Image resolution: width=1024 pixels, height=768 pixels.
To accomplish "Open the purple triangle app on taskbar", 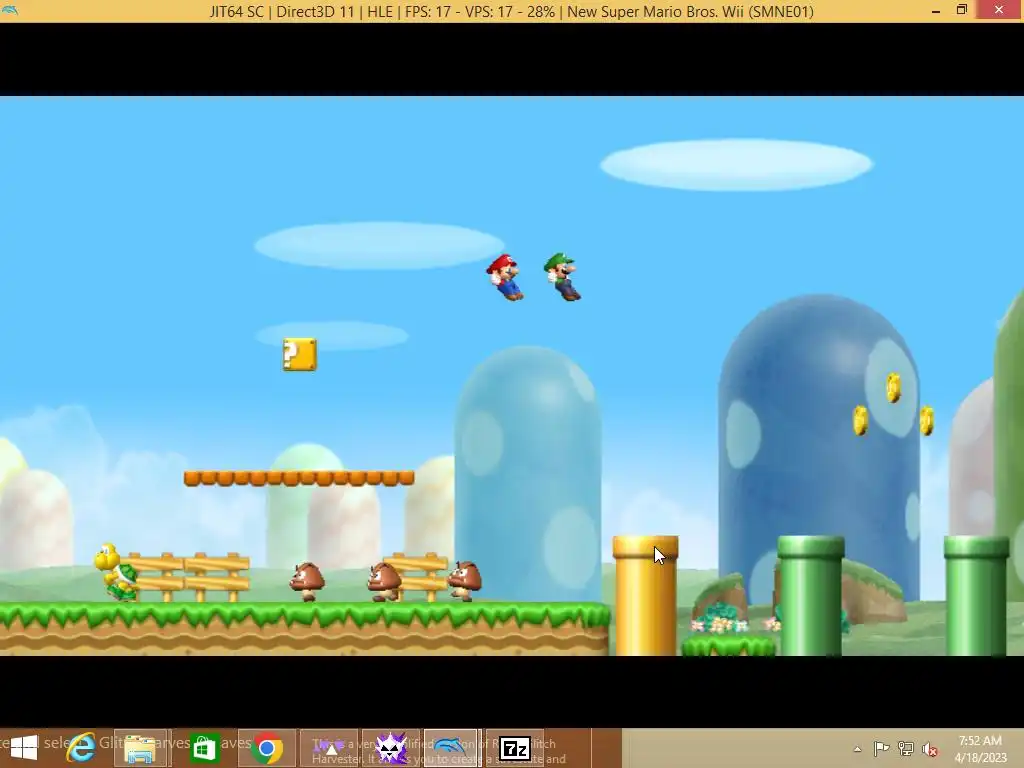I will (x=328, y=748).
